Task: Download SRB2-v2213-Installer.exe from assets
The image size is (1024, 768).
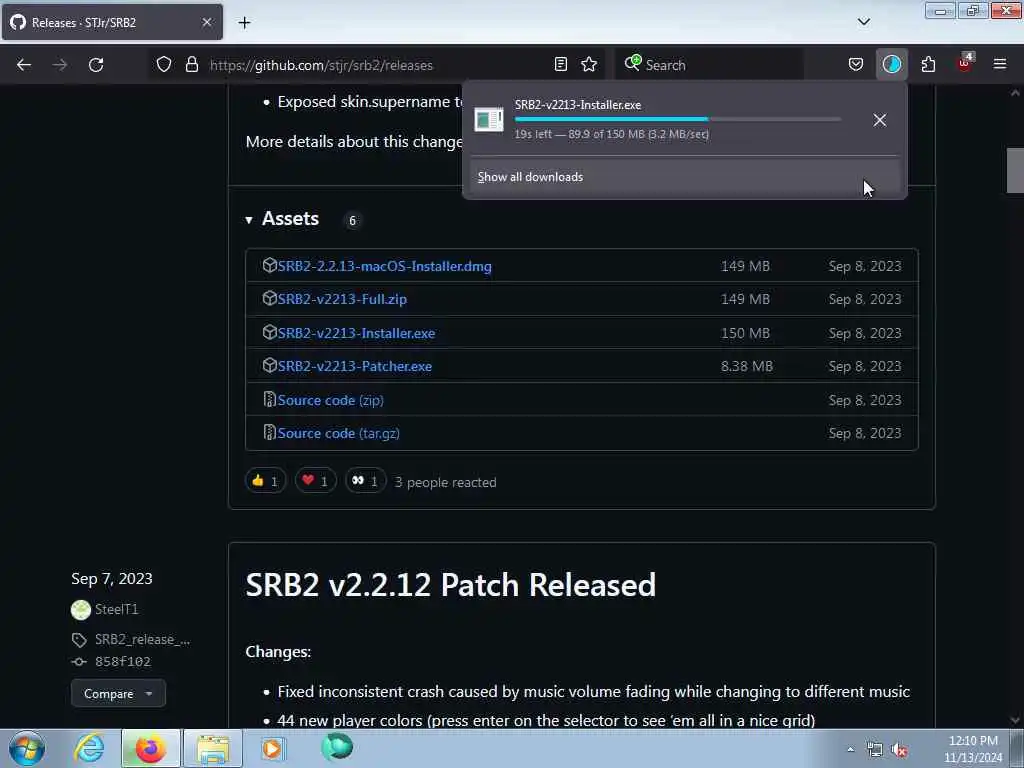Action: tap(356, 333)
